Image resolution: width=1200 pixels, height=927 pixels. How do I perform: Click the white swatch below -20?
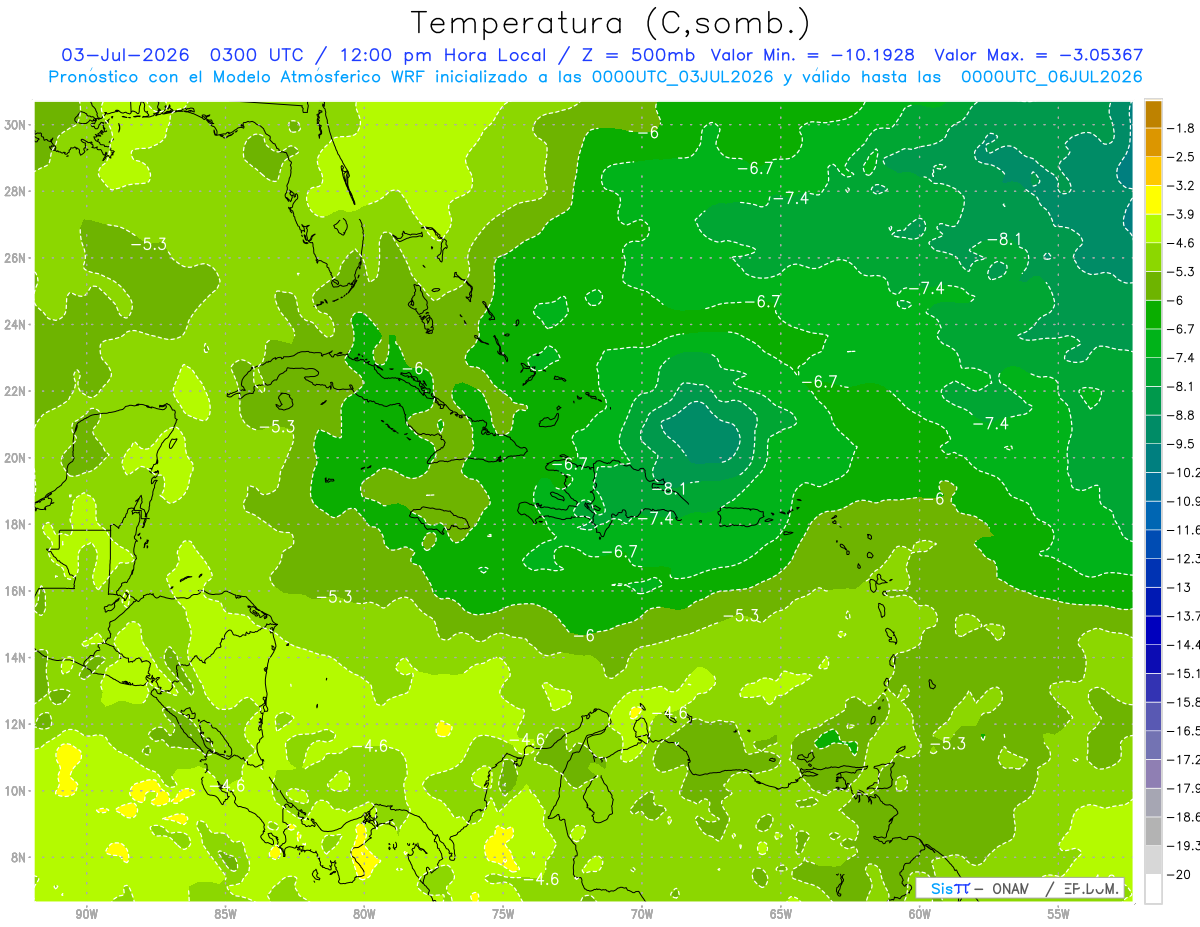pos(1153,888)
